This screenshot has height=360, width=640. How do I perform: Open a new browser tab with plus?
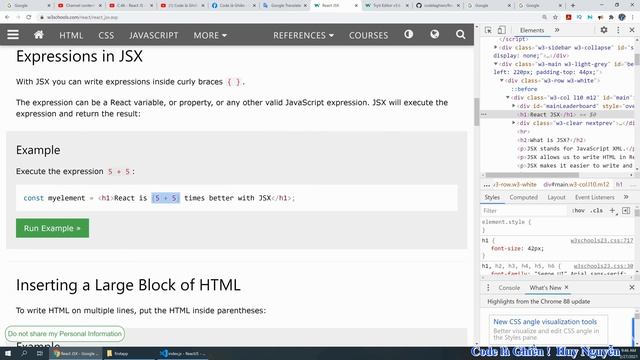[x=572, y=5]
